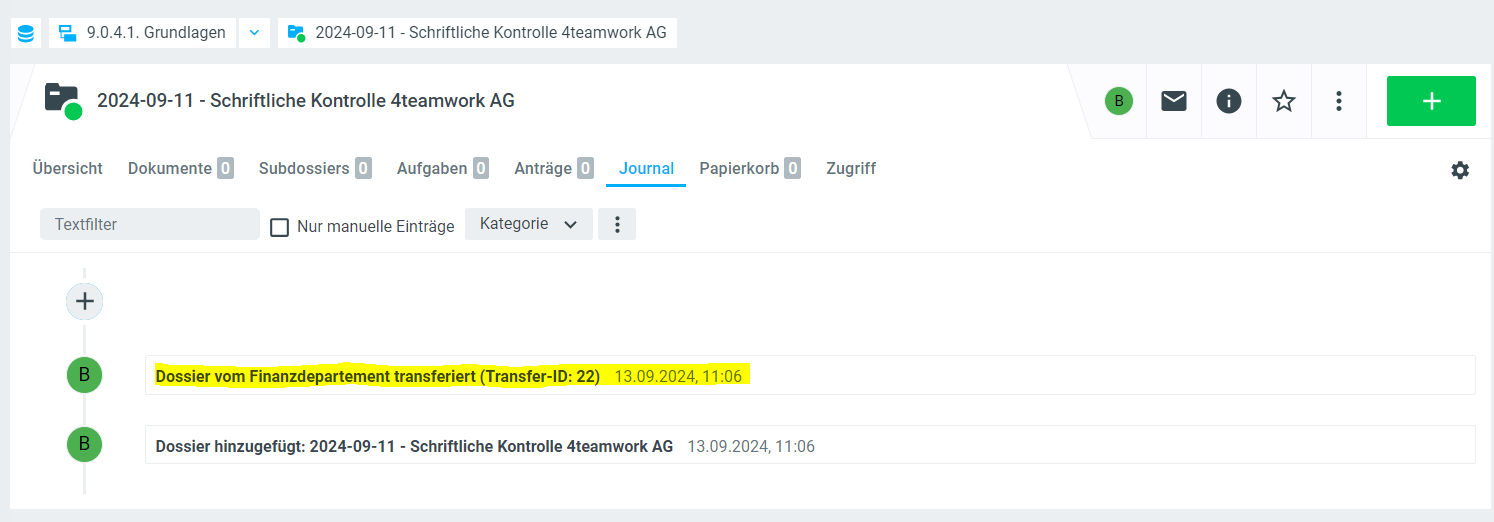This screenshot has width=1494, height=522.
Task: Expand the Kategorie dropdown
Action: point(528,224)
